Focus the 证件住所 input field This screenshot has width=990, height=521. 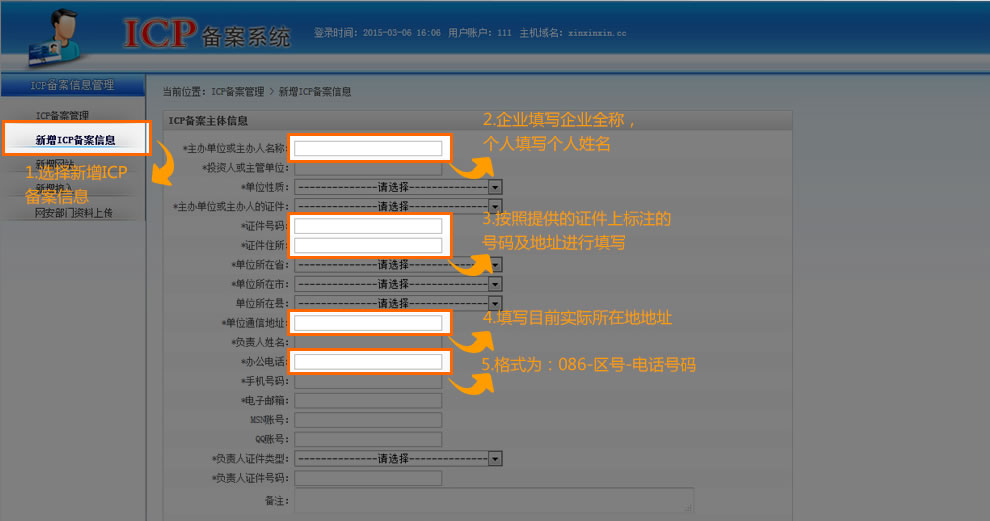point(368,245)
